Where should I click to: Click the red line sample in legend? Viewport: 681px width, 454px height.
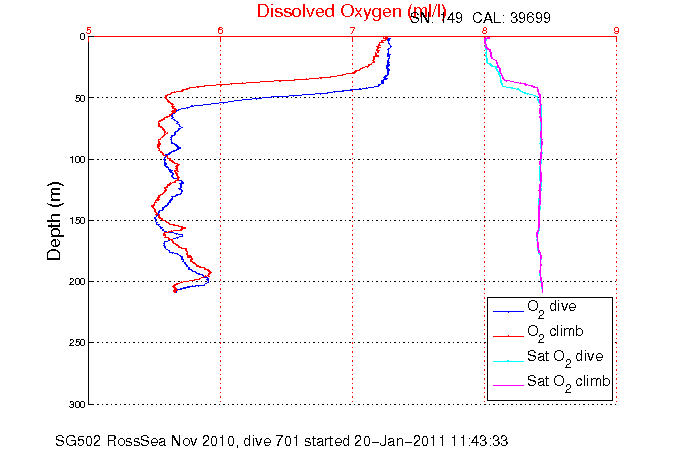[x=508, y=336]
